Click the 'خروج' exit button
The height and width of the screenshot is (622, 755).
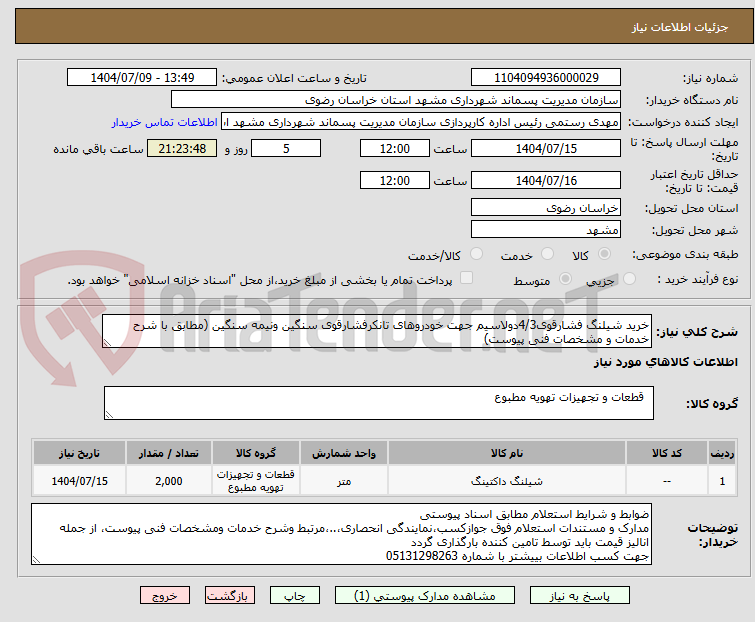point(165,596)
